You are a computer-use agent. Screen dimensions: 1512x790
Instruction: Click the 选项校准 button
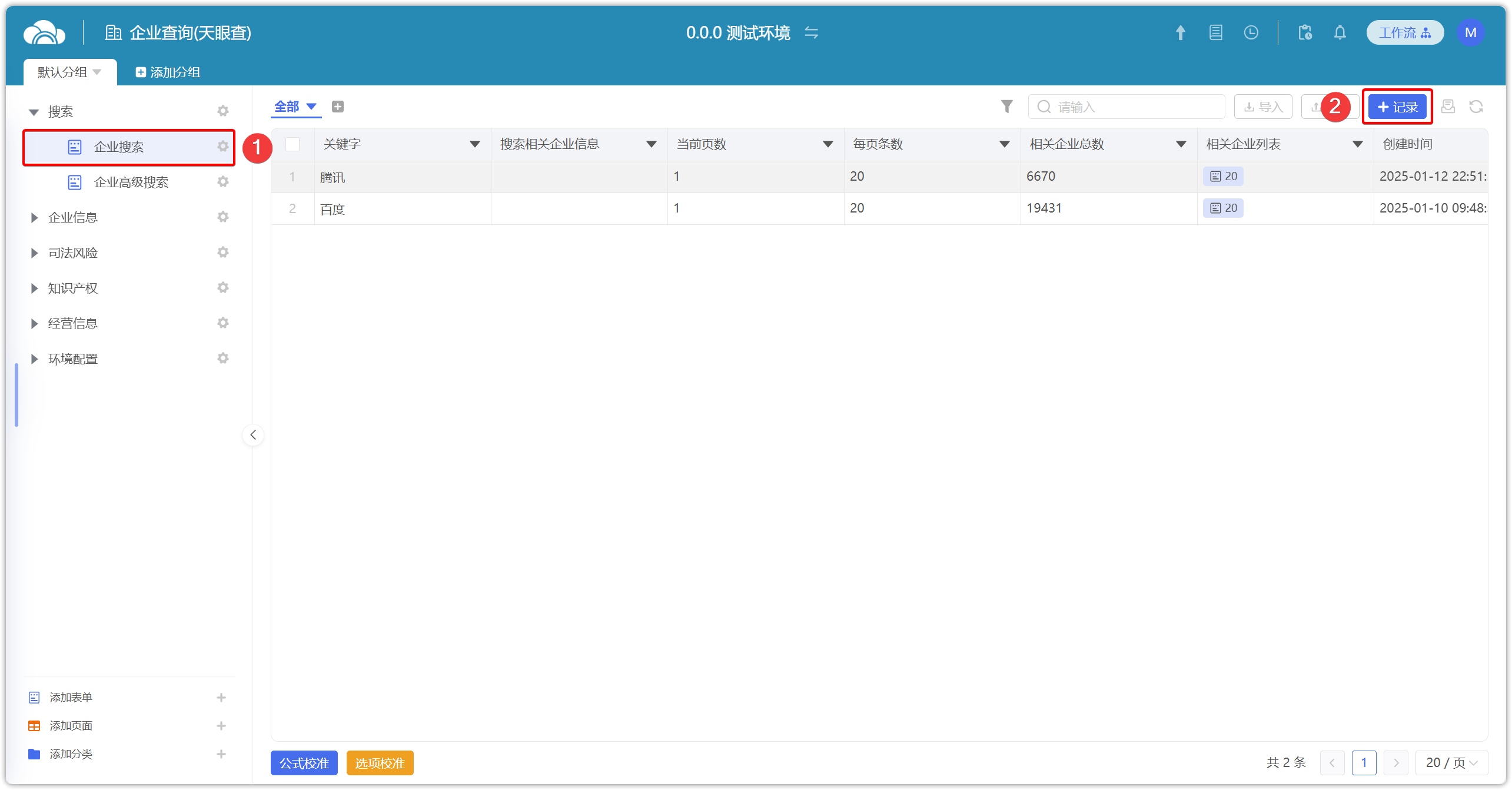380,763
